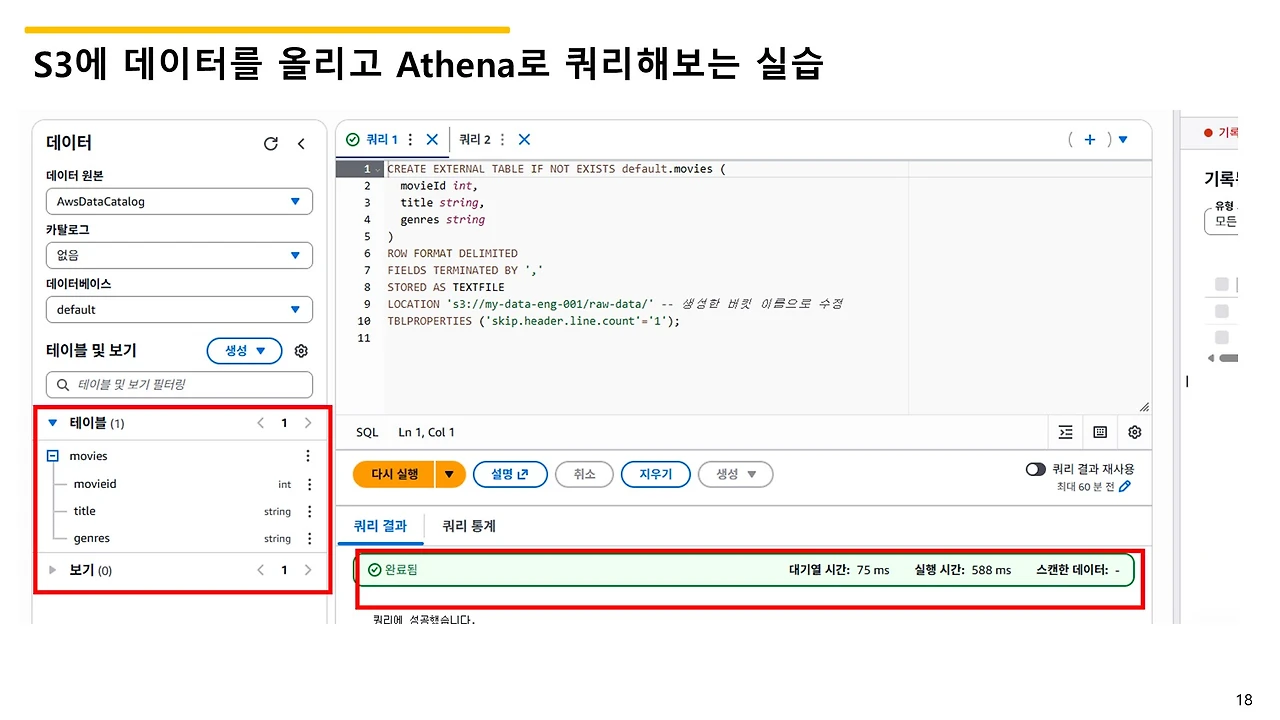1280x720 pixels.
Task: Collapse the 데이터 side panel
Action: [301, 144]
